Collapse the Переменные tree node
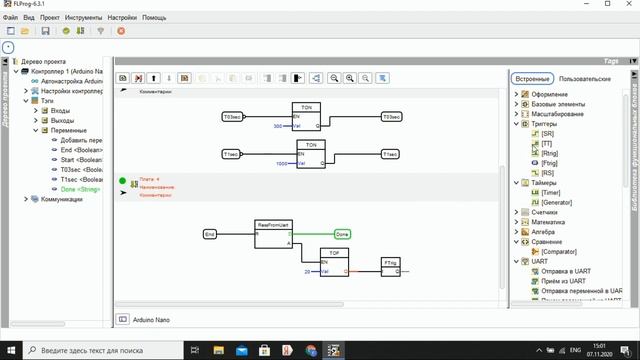640x360 pixels. 36,130
